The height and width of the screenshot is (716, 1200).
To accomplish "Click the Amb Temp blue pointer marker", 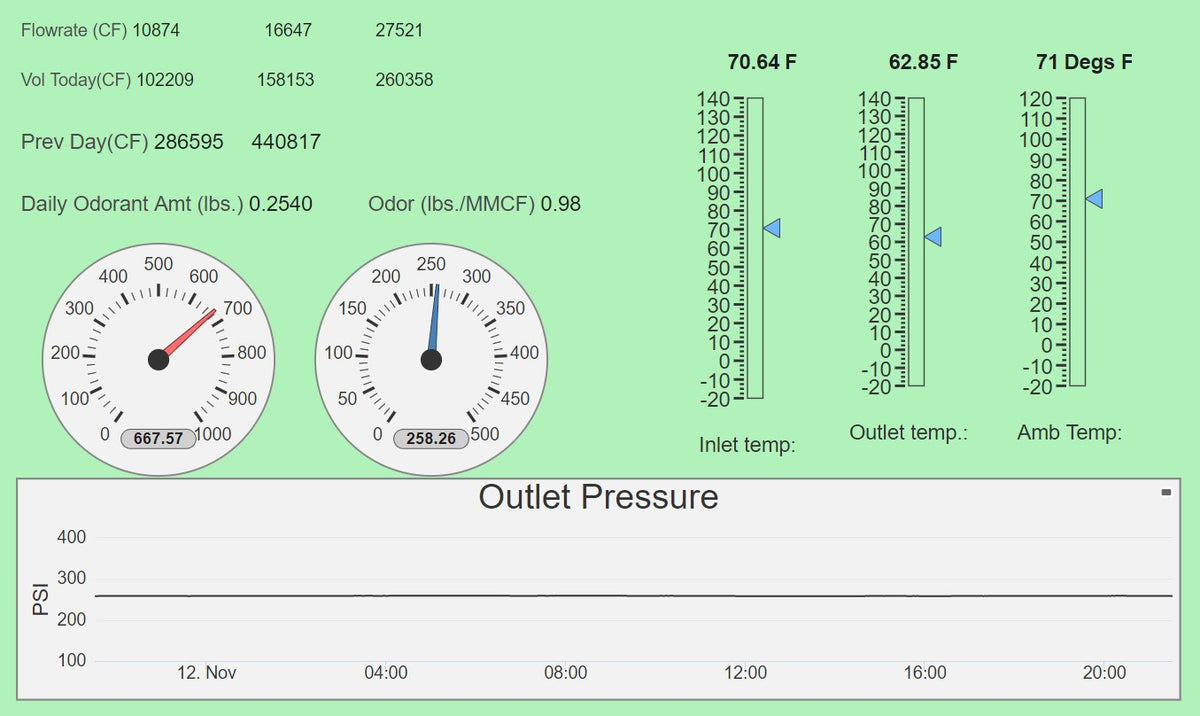I will click(x=1094, y=198).
